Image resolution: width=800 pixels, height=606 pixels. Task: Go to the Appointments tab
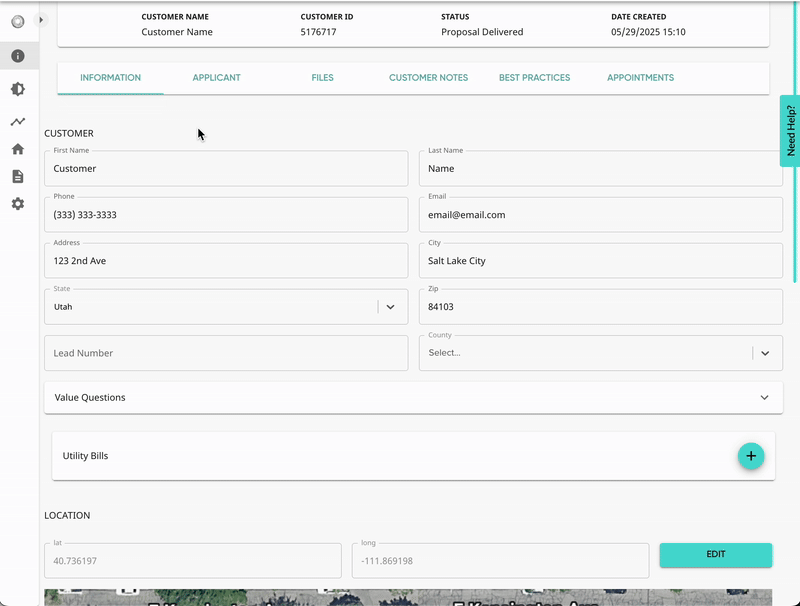coord(640,78)
